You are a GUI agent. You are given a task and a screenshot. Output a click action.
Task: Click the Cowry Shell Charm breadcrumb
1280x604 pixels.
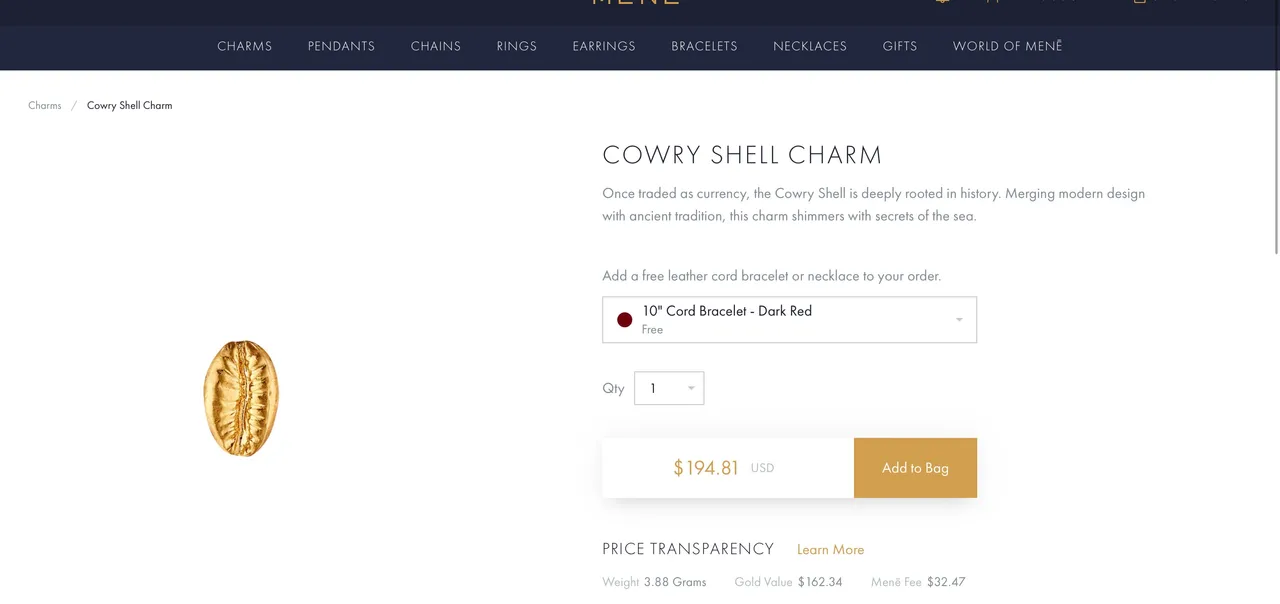click(129, 105)
